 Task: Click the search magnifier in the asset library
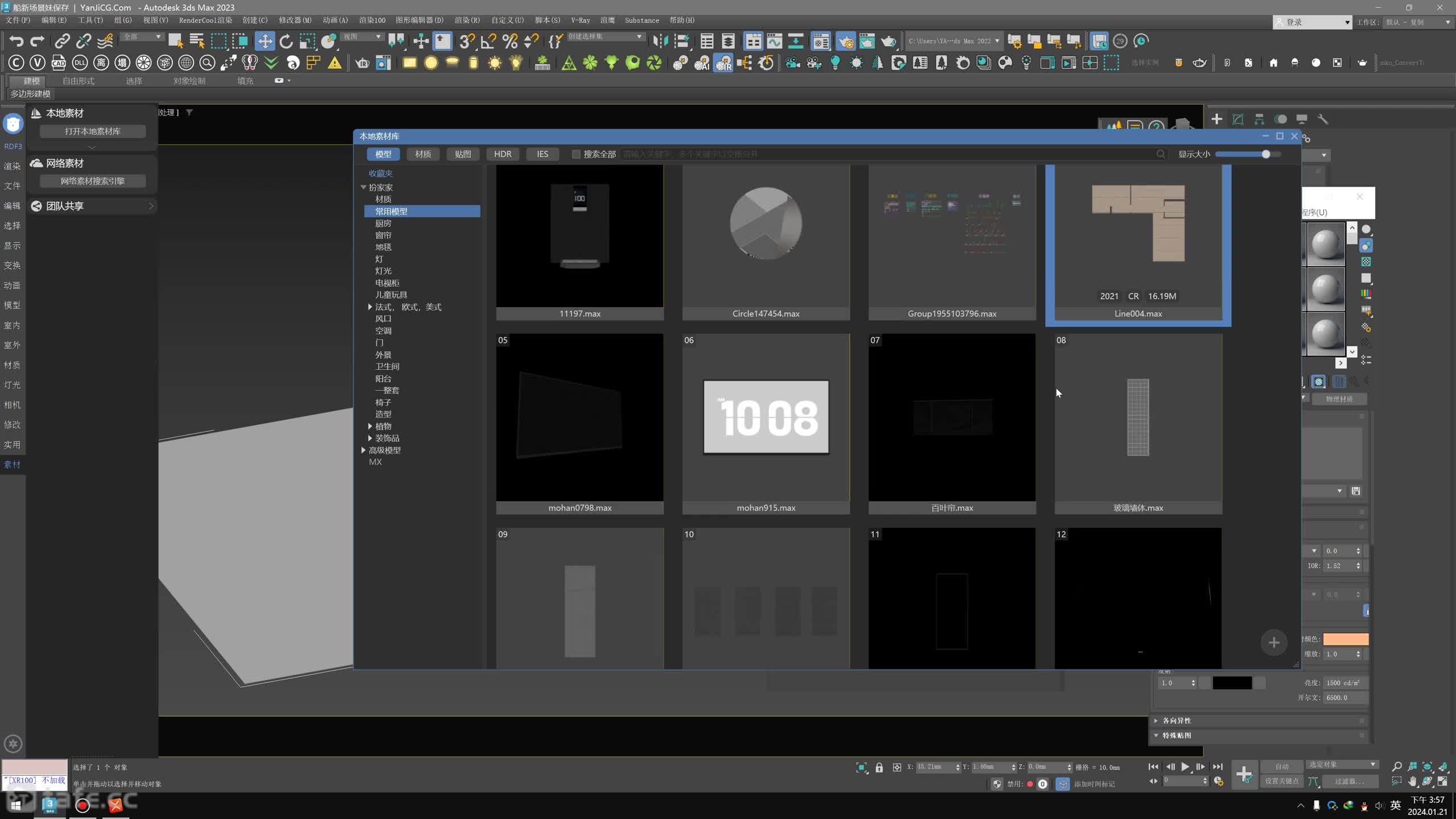[x=1160, y=154]
